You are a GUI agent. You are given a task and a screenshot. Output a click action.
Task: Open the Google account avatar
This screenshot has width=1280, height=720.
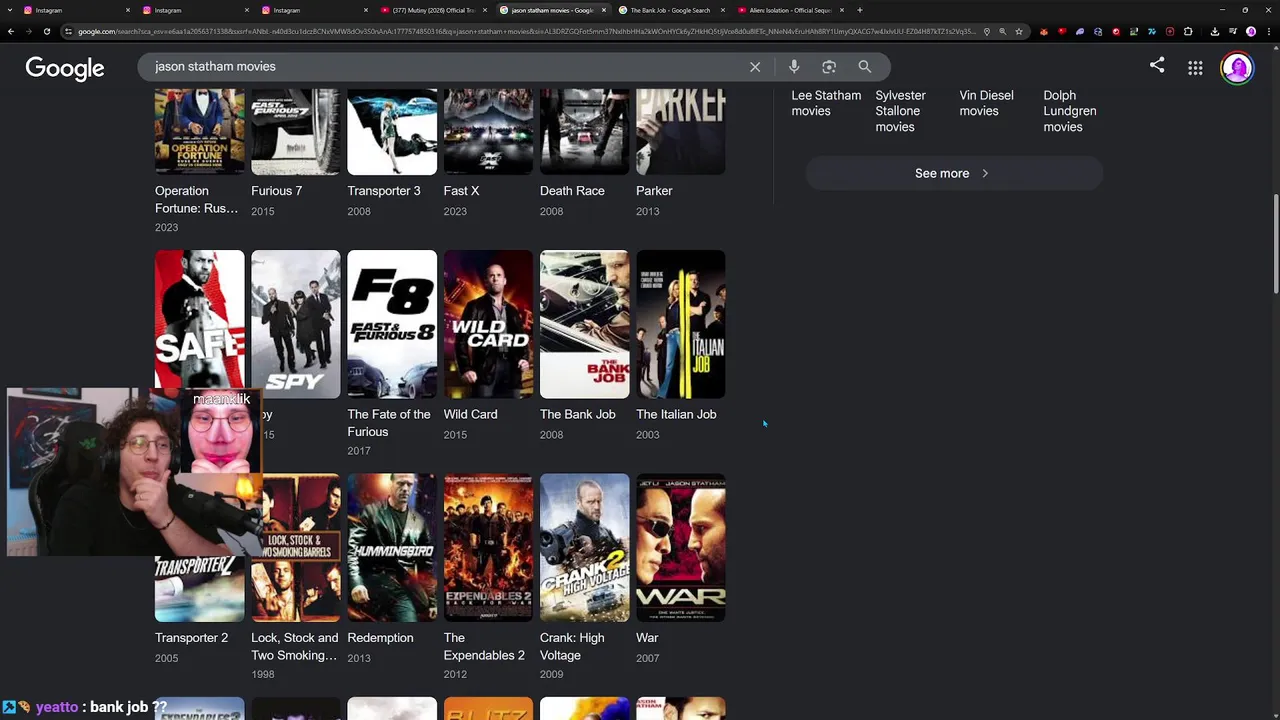(1237, 68)
